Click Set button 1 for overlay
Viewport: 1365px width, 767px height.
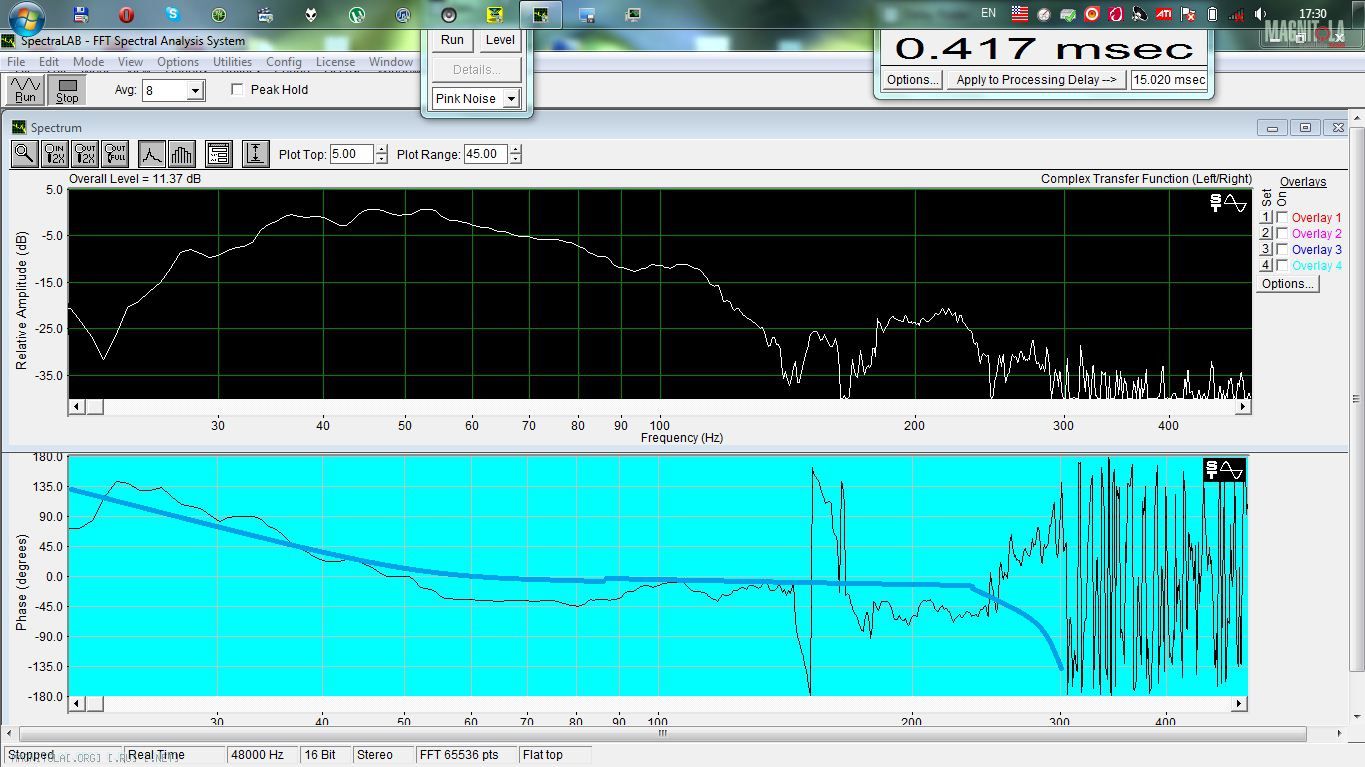1265,218
